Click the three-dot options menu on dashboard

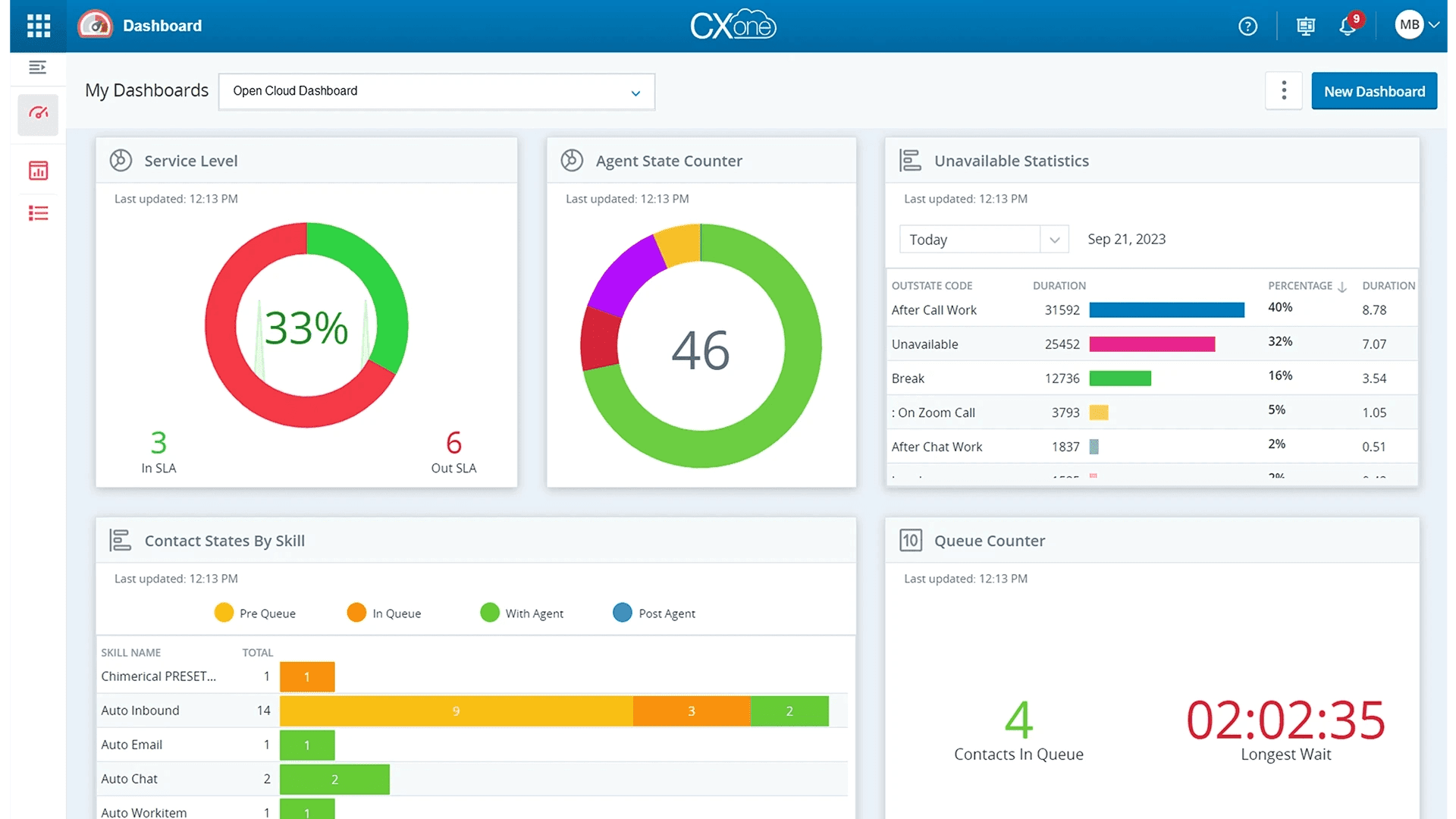click(1284, 91)
